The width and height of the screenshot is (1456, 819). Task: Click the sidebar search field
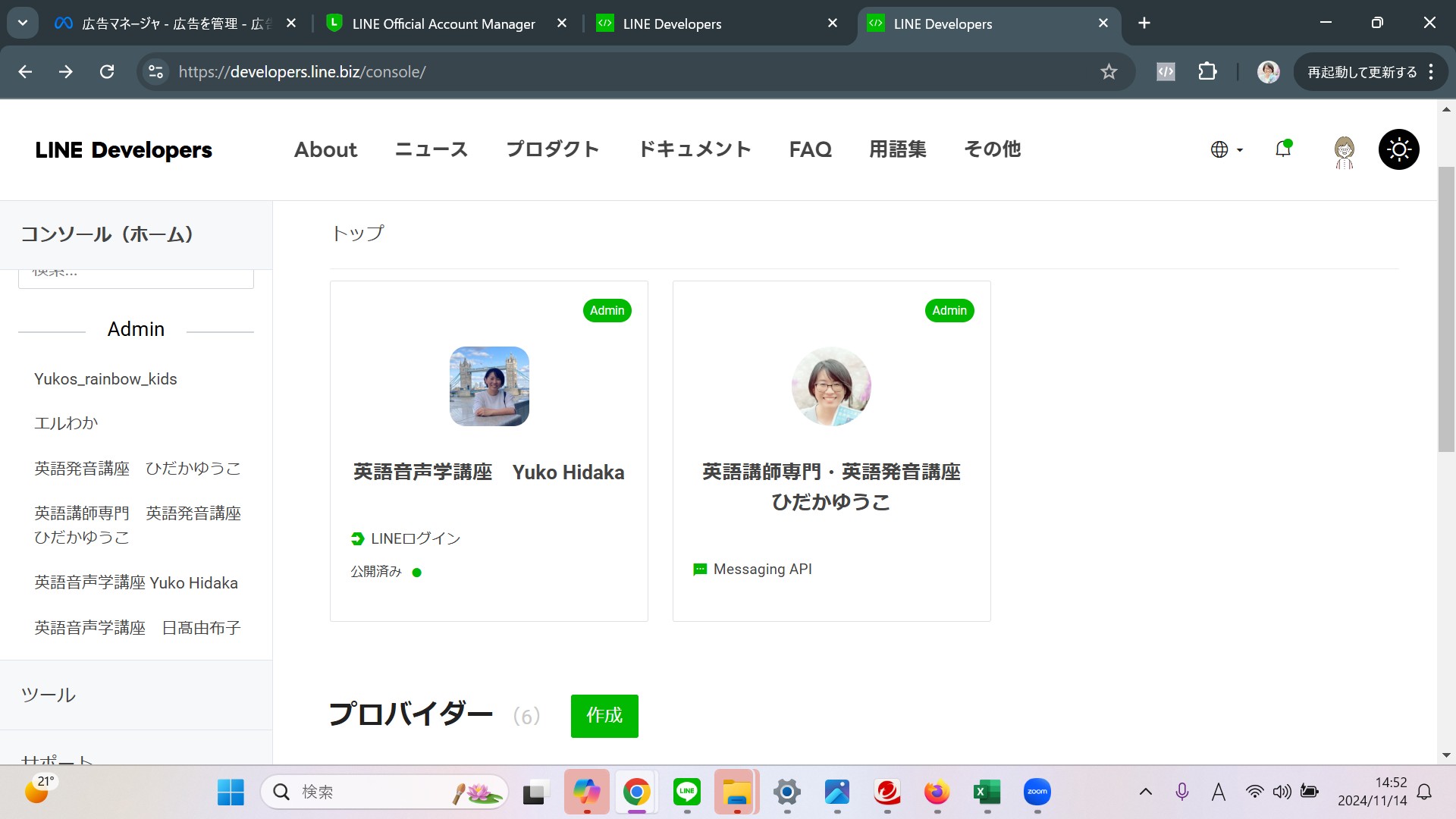point(136,278)
